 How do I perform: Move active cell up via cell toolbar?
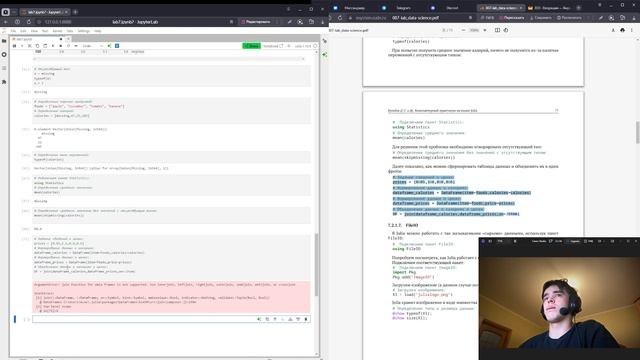275,319
